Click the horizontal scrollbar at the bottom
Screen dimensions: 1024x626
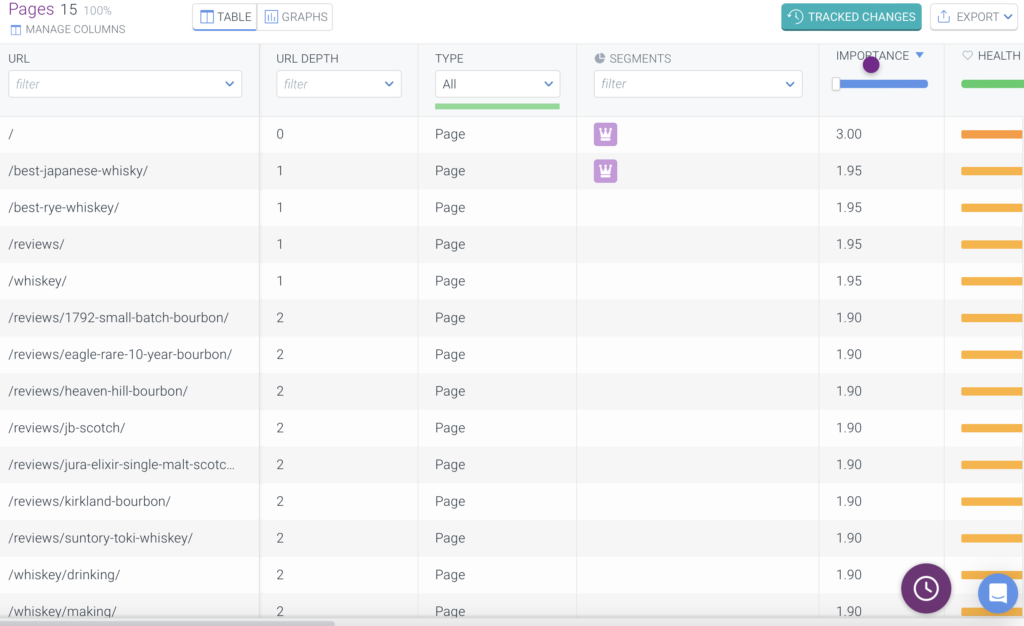click(167, 623)
